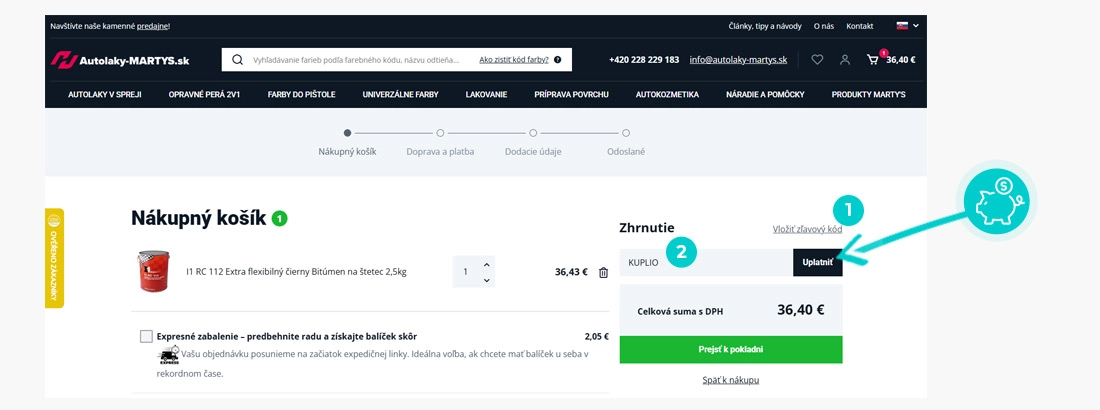Viewport: 1100px width, 410px height.
Task: Click the quantity field showing 1
Action: (465, 272)
